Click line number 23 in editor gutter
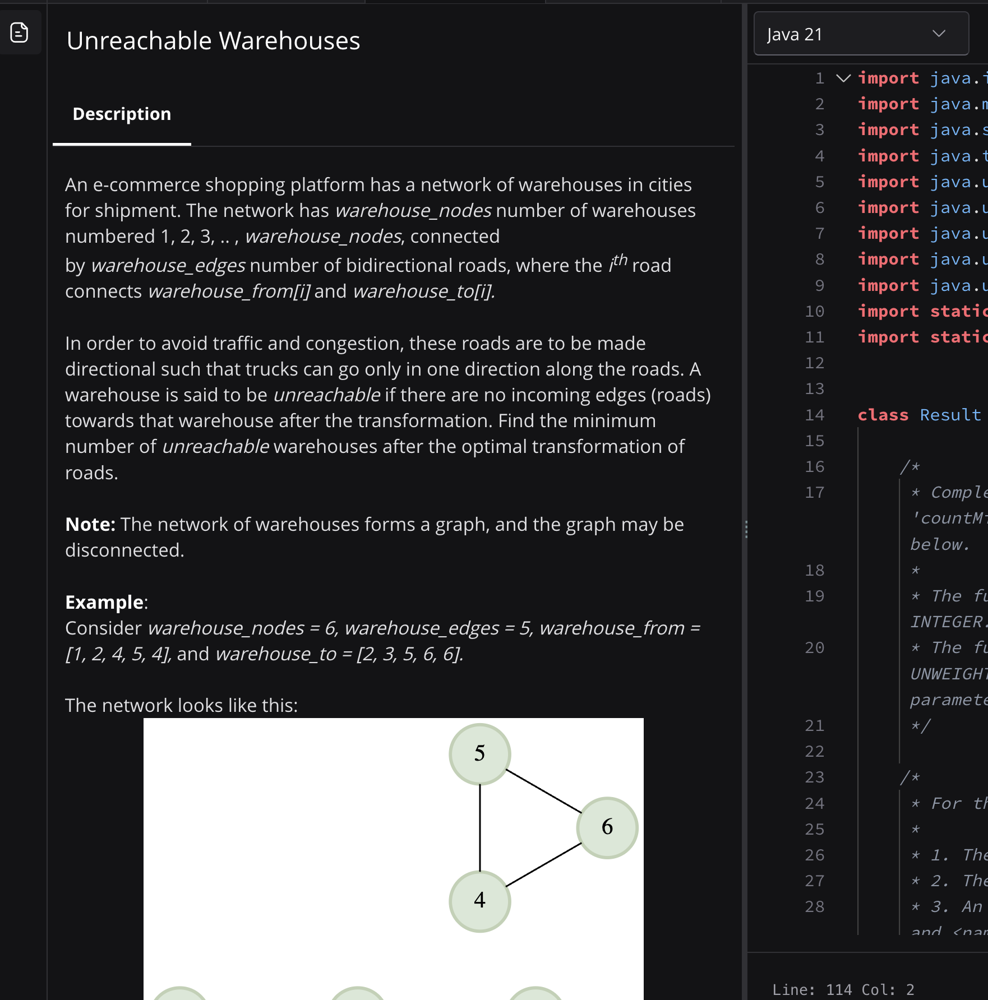The image size is (988, 1000). [x=814, y=777]
